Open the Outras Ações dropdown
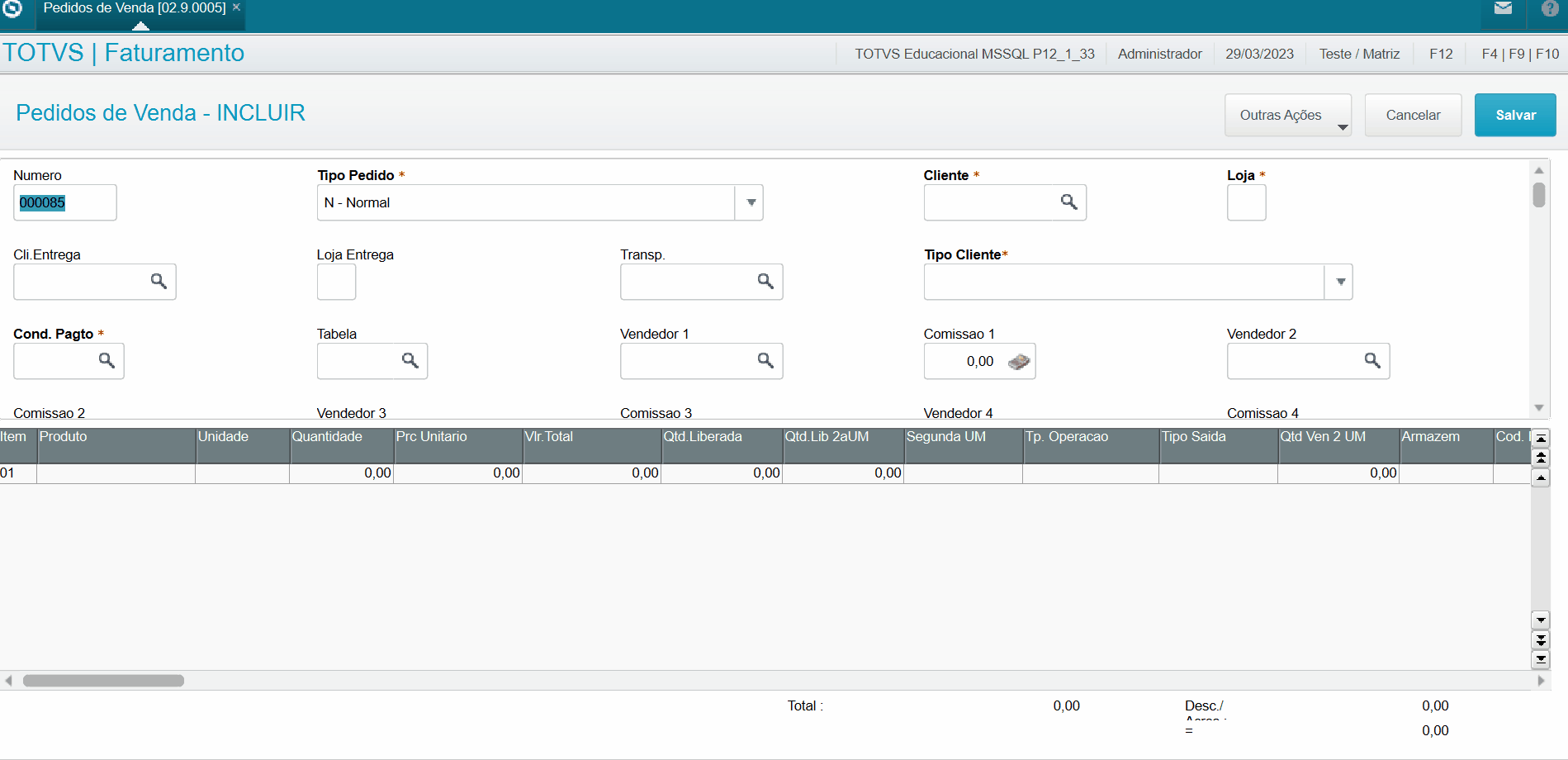Screen dimensions: 1568x760 click(x=1288, y=115)
